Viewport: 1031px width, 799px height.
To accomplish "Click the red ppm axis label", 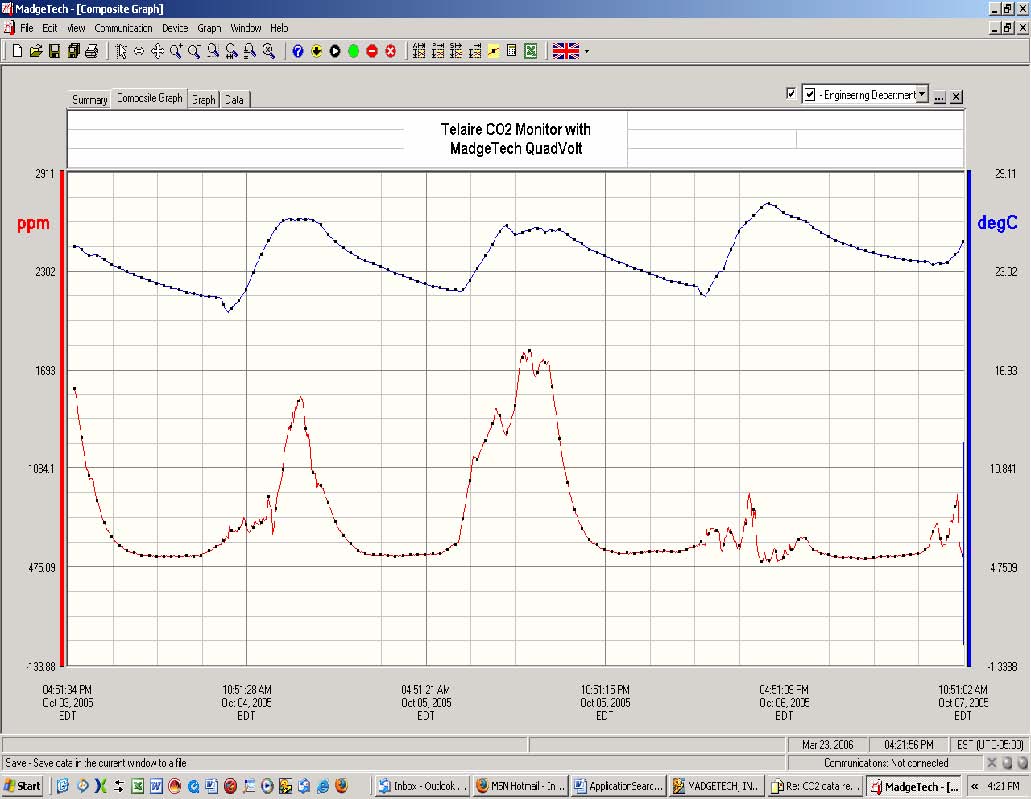I will 33,224.
